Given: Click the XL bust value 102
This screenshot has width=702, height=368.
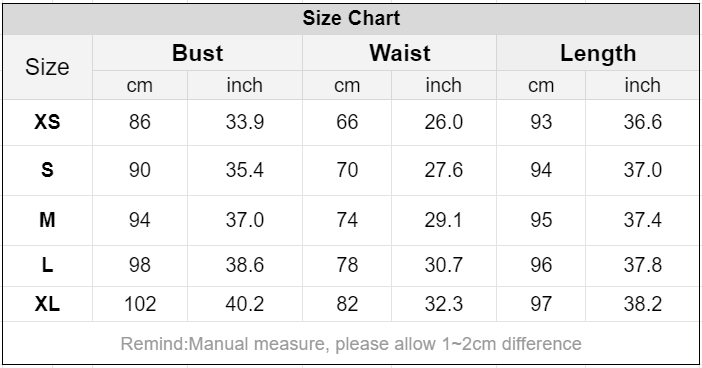Looking at the screenshot, I should 140,304.
